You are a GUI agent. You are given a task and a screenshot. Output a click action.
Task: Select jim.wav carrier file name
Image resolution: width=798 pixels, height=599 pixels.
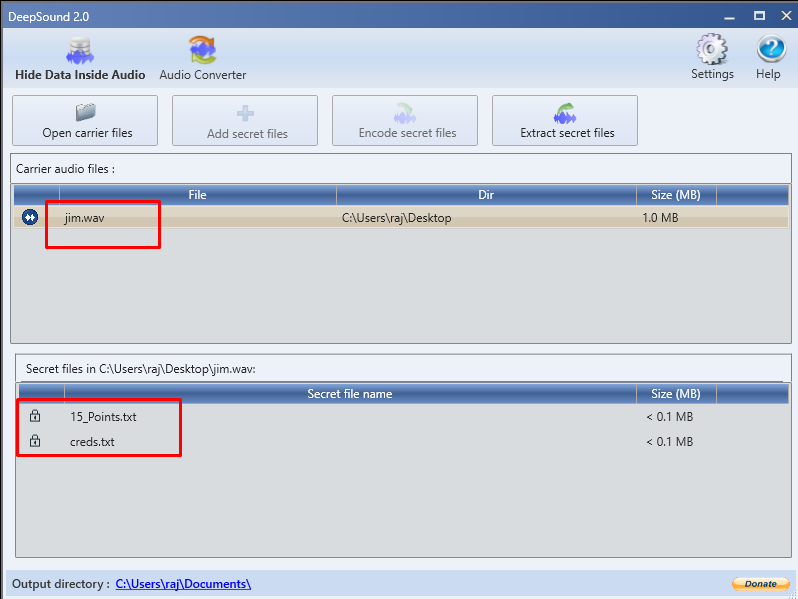[84, 218]
